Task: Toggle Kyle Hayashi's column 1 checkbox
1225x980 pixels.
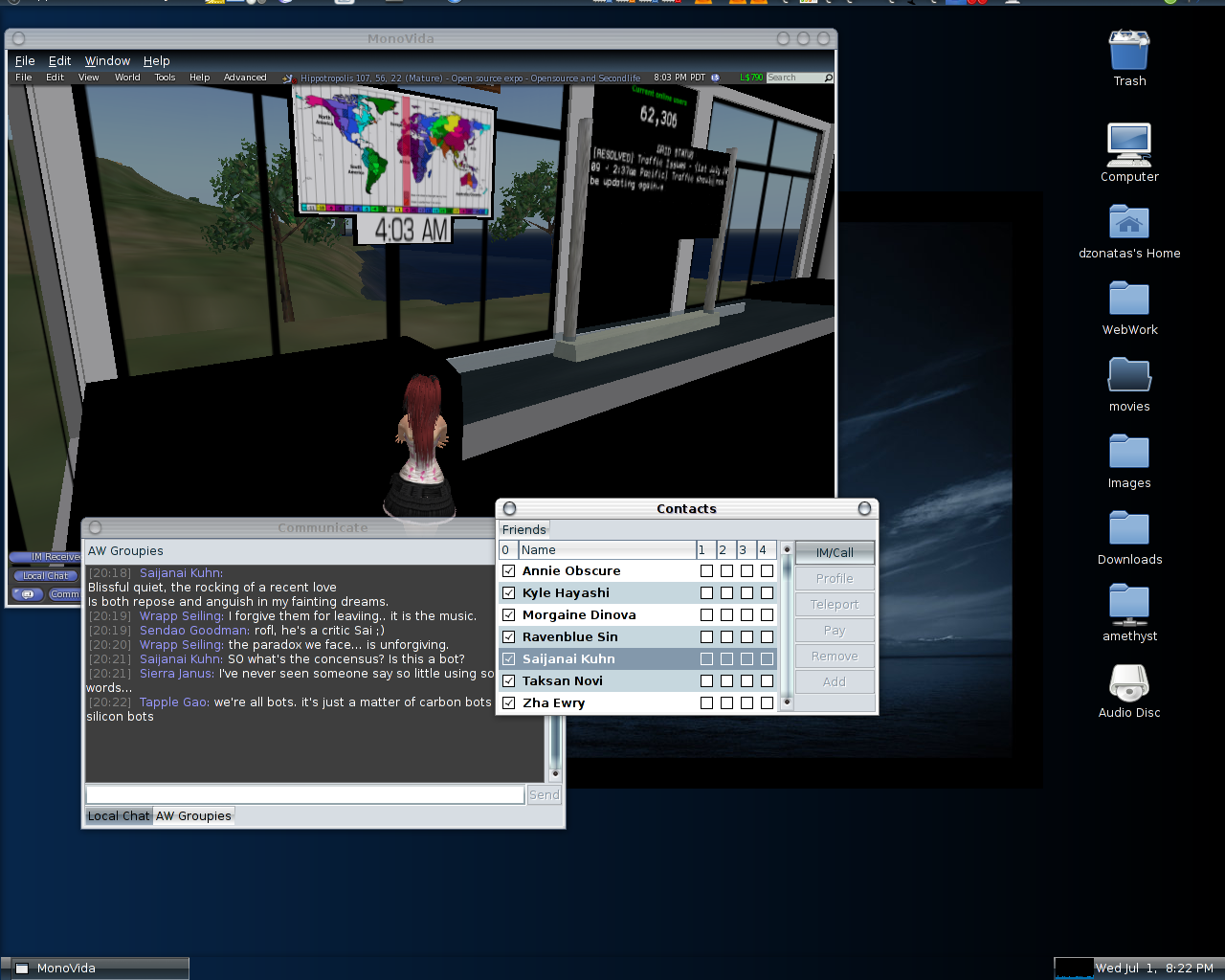Action: click(706, 593)
